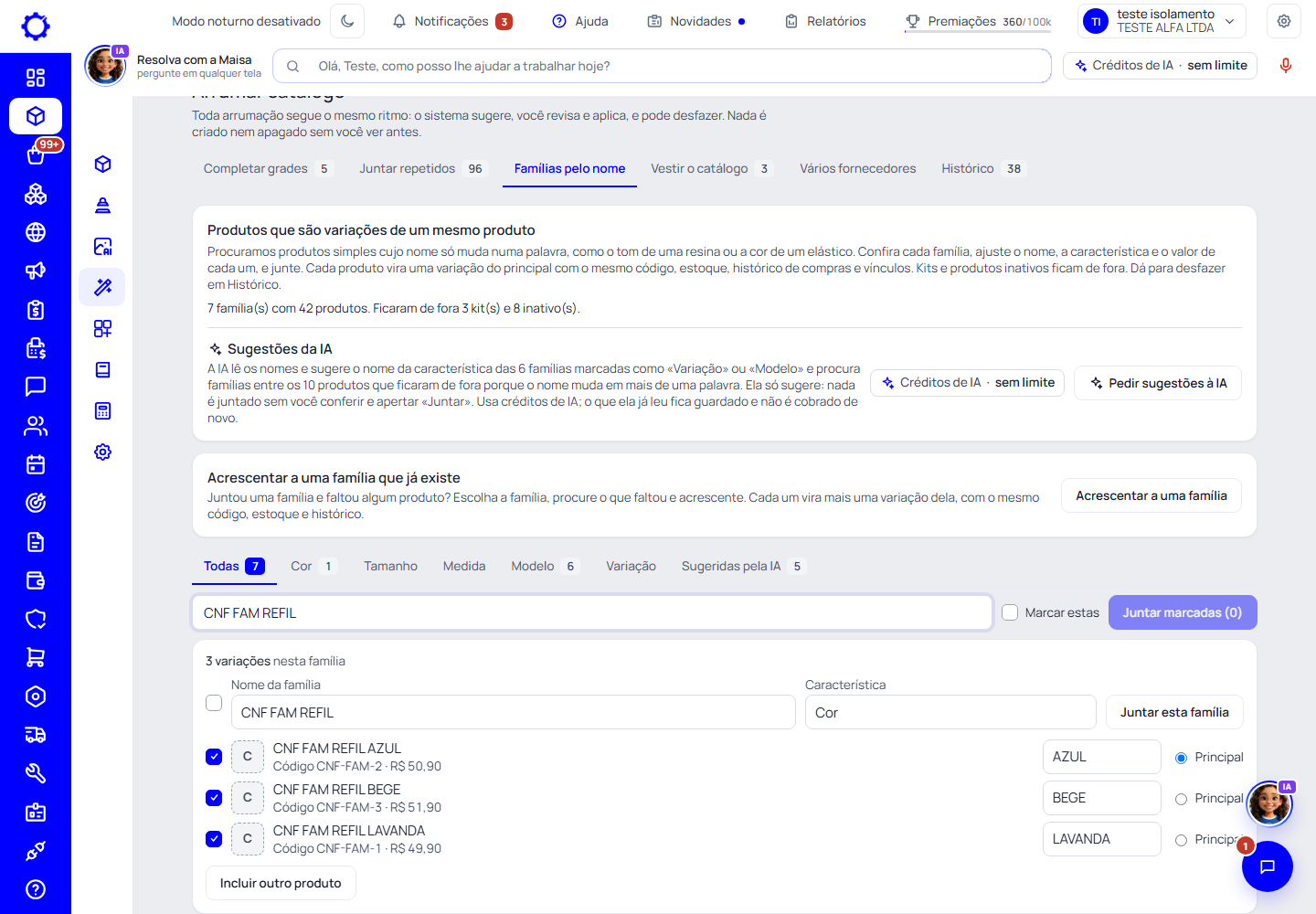Click the stacked cubes icon in the blue sidebar
The image size is (1316, 914).
[x=36, y=194]
